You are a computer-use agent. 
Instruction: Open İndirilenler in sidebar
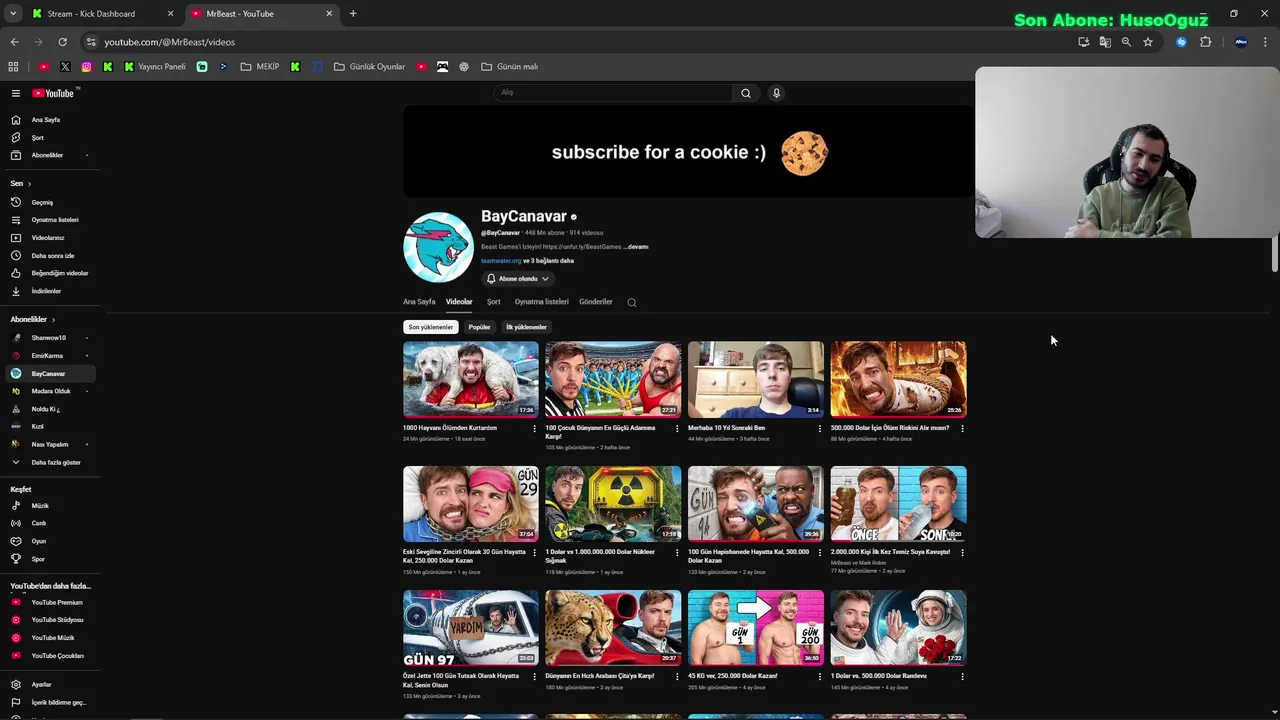click(x=50, y=291)
